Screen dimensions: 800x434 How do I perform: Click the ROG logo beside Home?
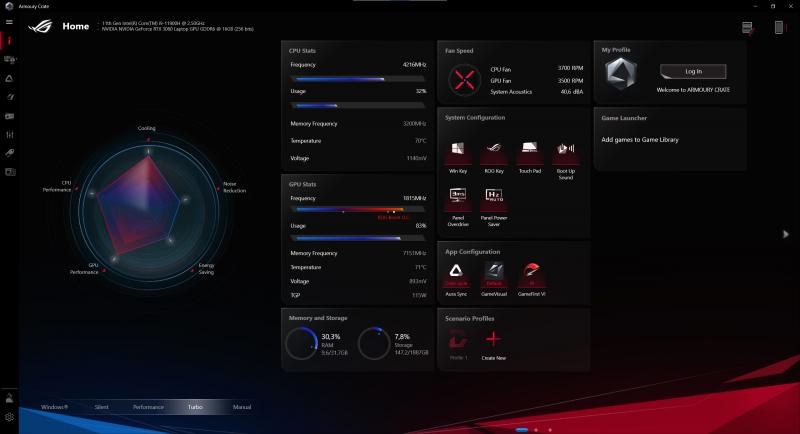(x=40, y=26)
